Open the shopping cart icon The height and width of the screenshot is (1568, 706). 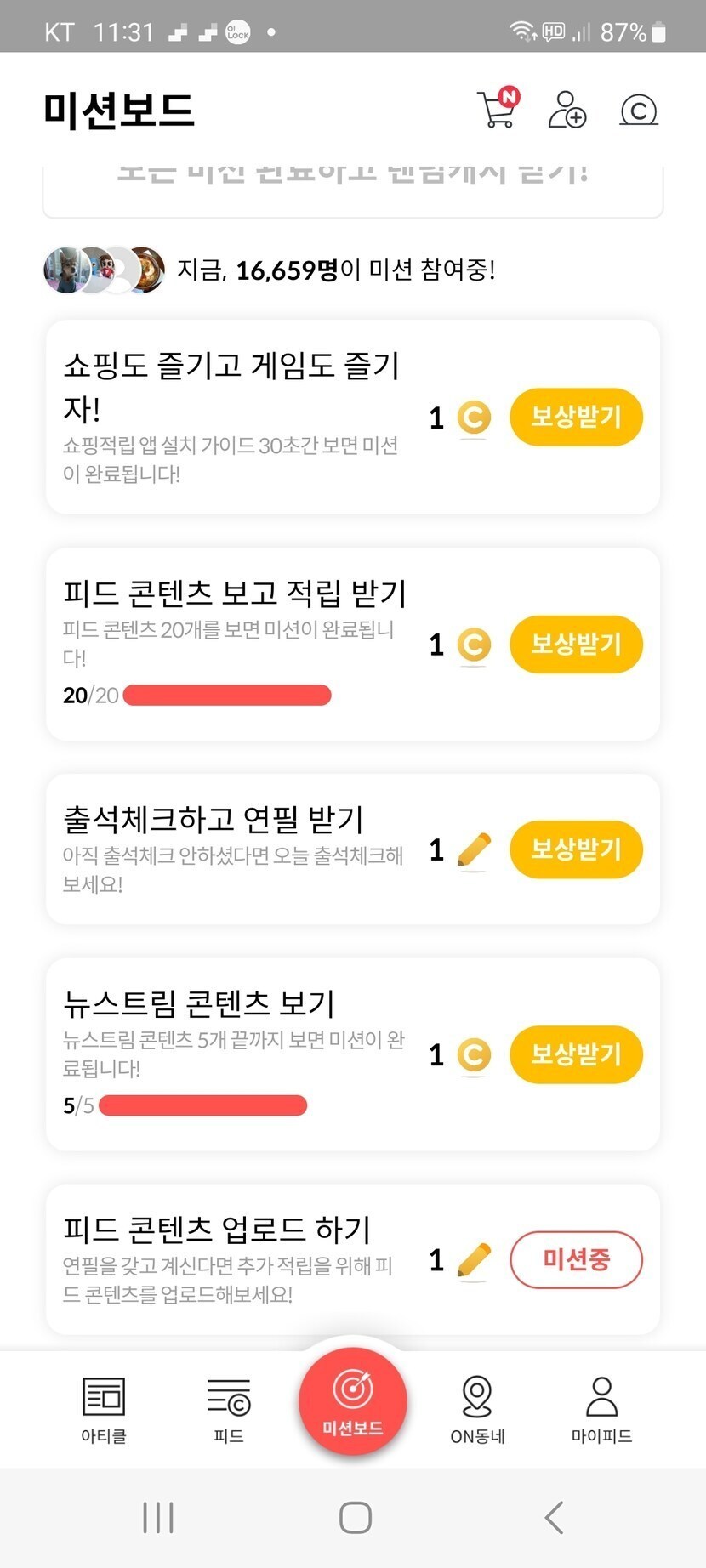click(498, 109)
